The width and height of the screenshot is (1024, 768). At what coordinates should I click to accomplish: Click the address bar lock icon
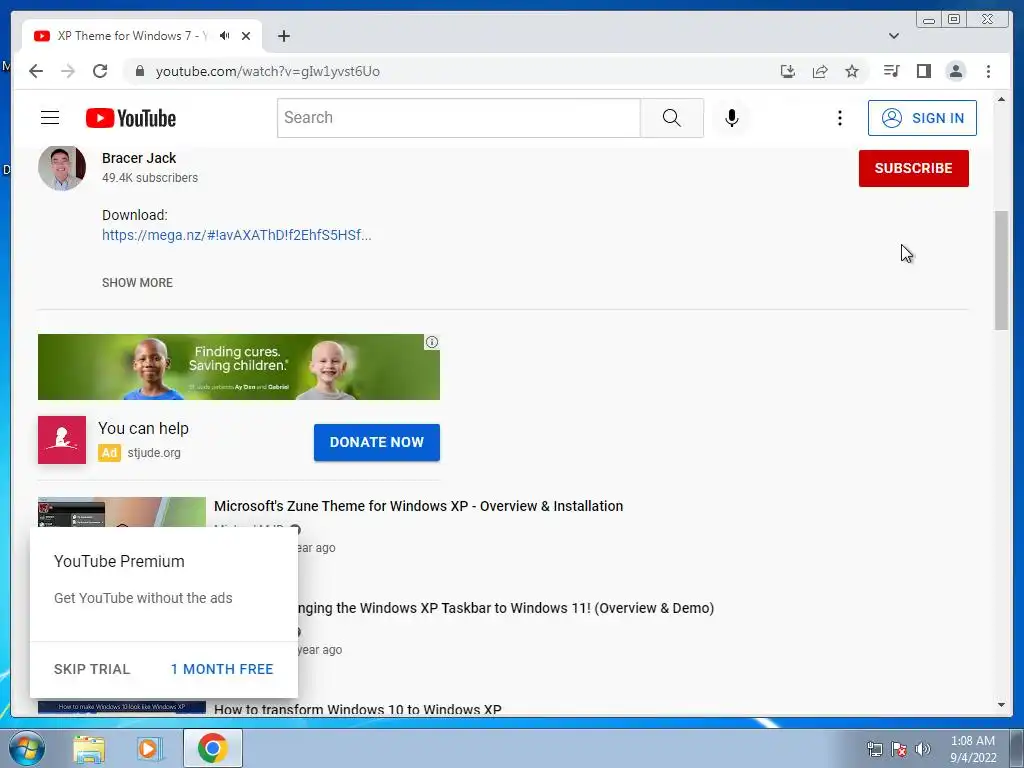[139, 71]
